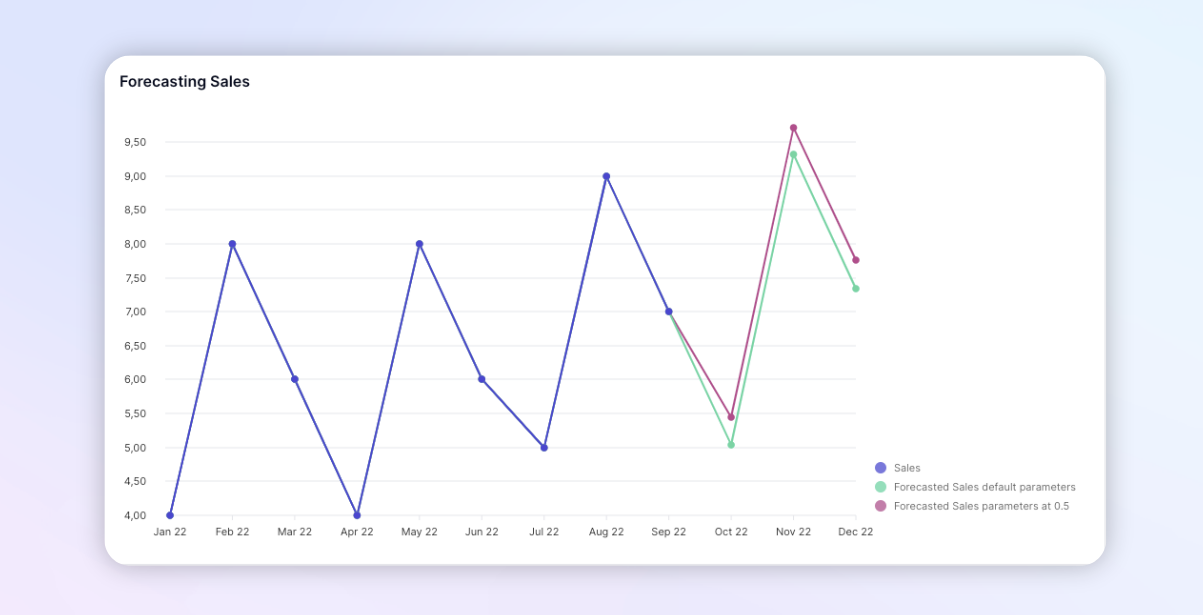Image resolution: width=1203 pixels, height=615 pixels.
Task: Click the '9,00' y-axis value
Action: [x=135, y=176]
